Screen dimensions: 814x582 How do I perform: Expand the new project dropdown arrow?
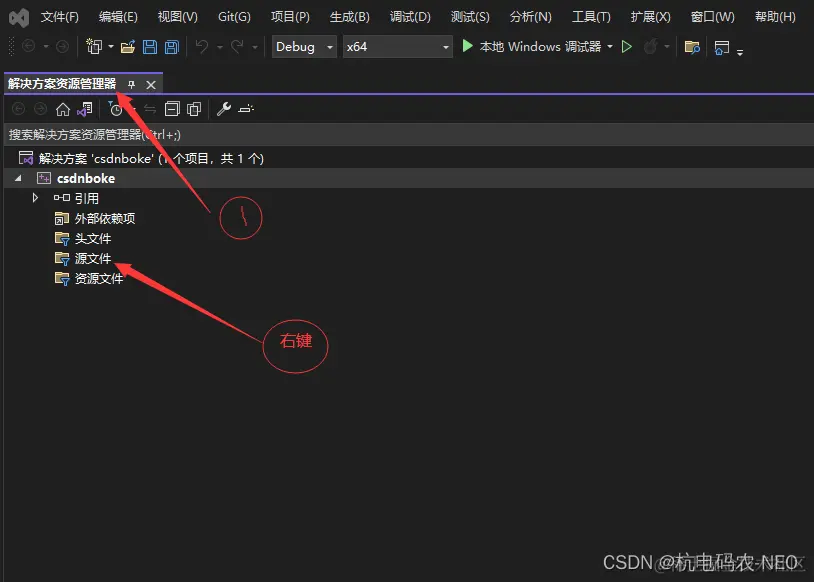(111, 47)
